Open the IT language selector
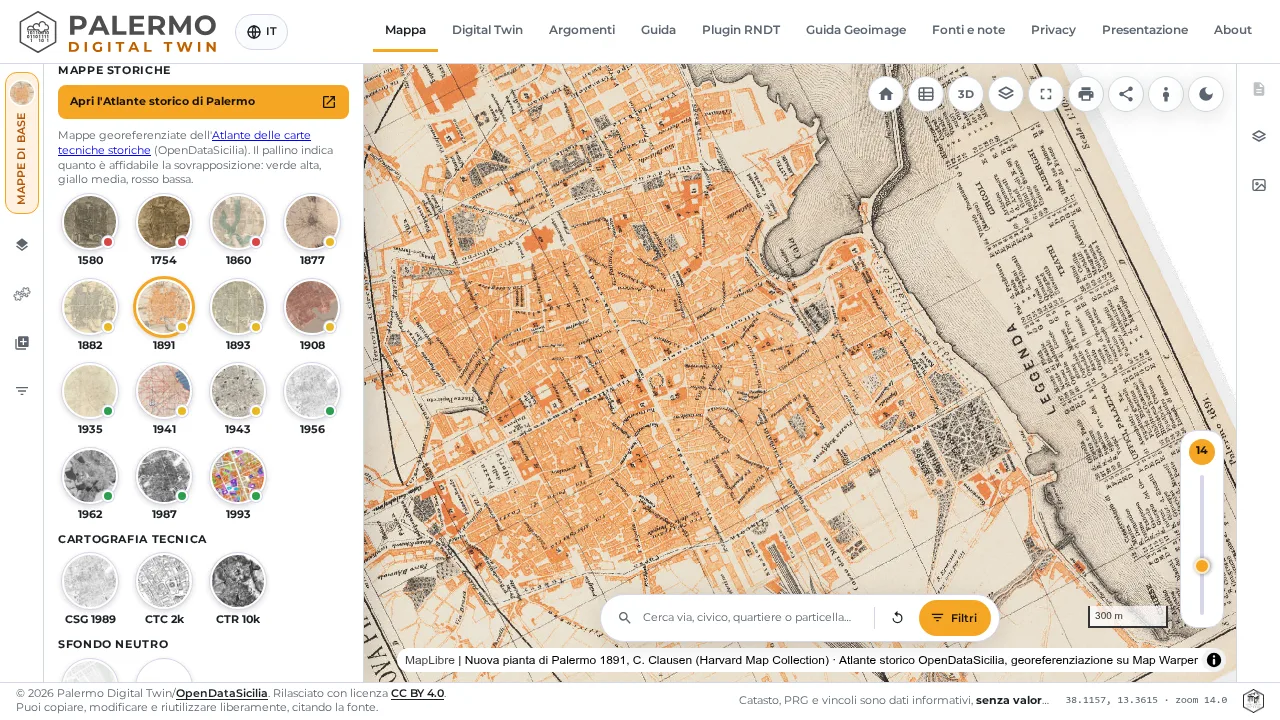Viewport: 1280px width, 720px height. (x=261, y=32)
